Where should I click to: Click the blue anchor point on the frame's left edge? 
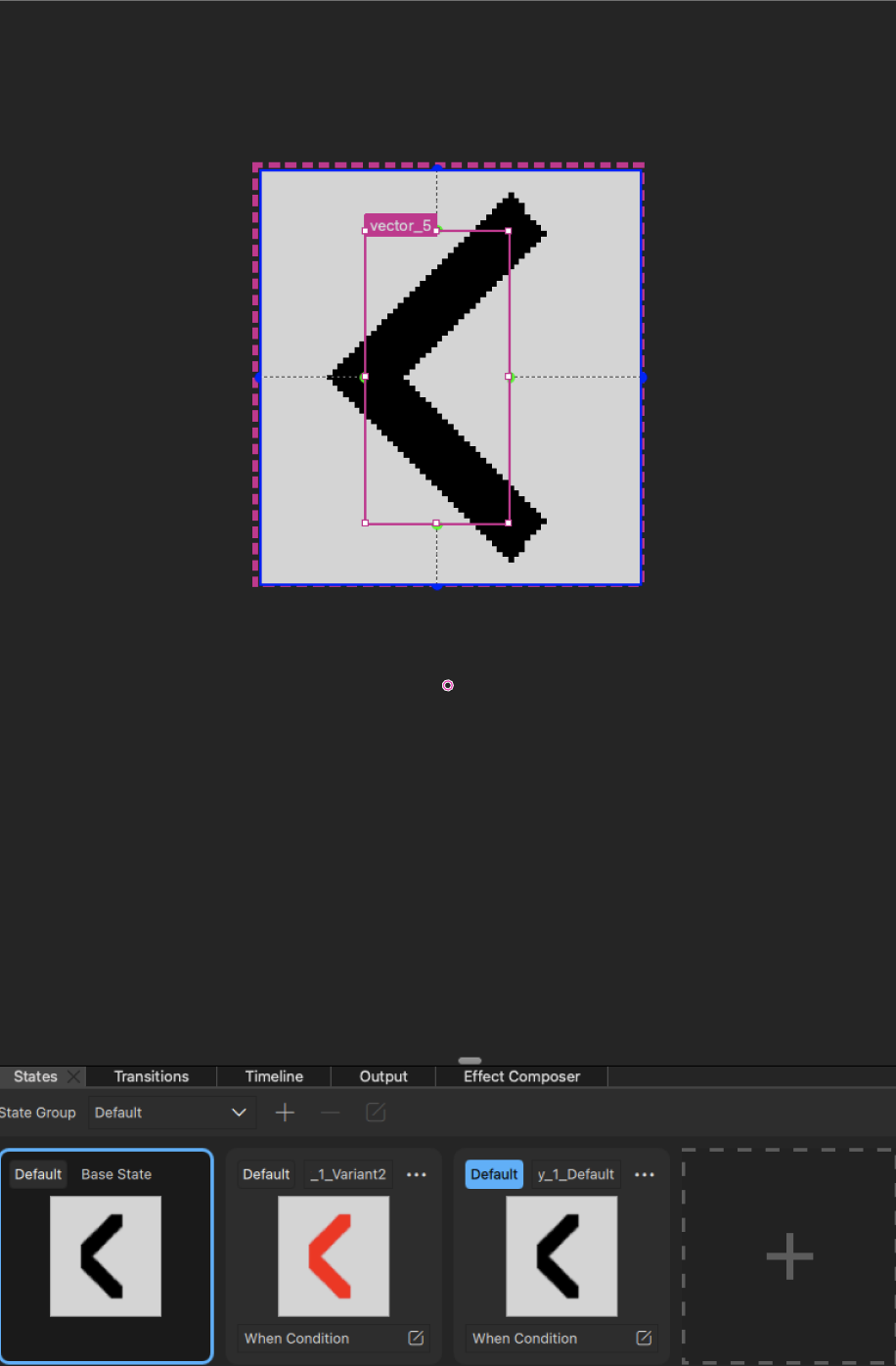[x=258, y=377]
